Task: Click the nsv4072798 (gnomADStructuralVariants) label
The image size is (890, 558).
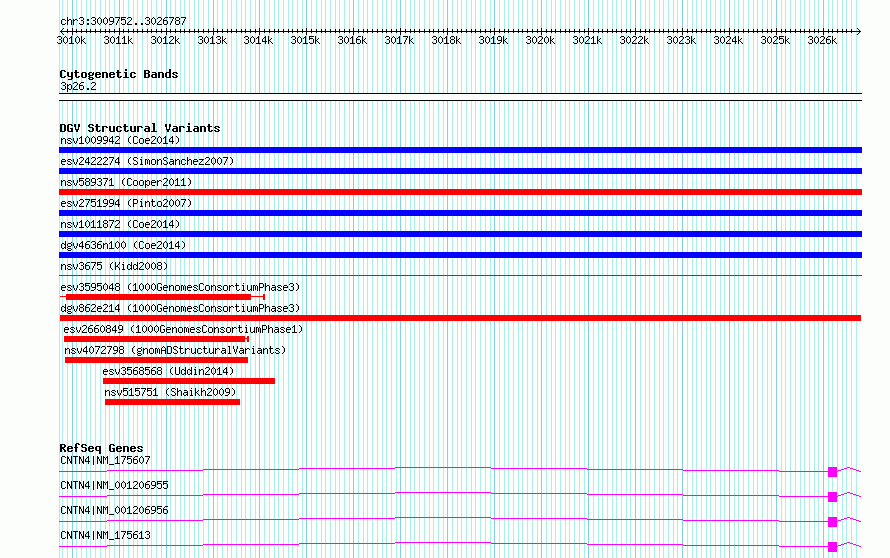Action: tap(175, 350)
